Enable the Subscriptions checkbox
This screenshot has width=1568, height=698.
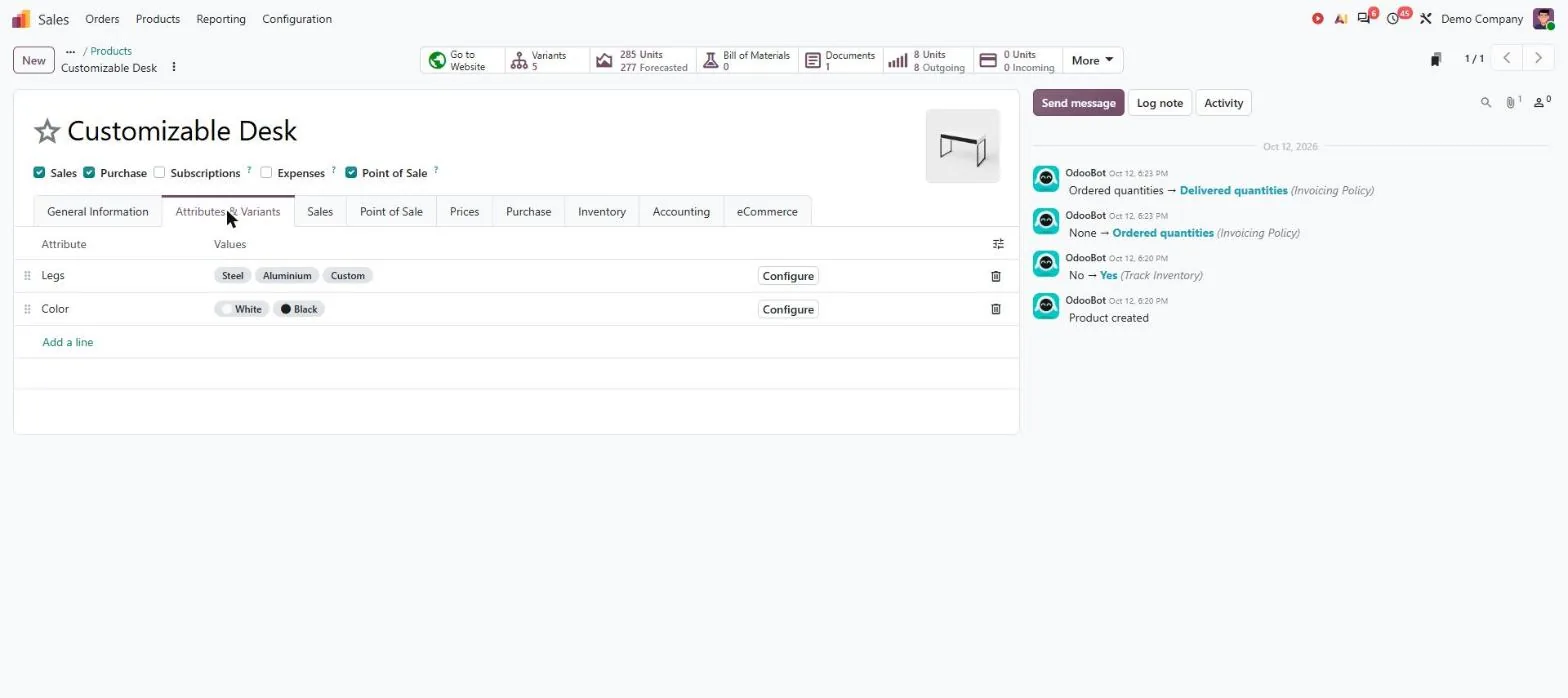tap(159, 172)
